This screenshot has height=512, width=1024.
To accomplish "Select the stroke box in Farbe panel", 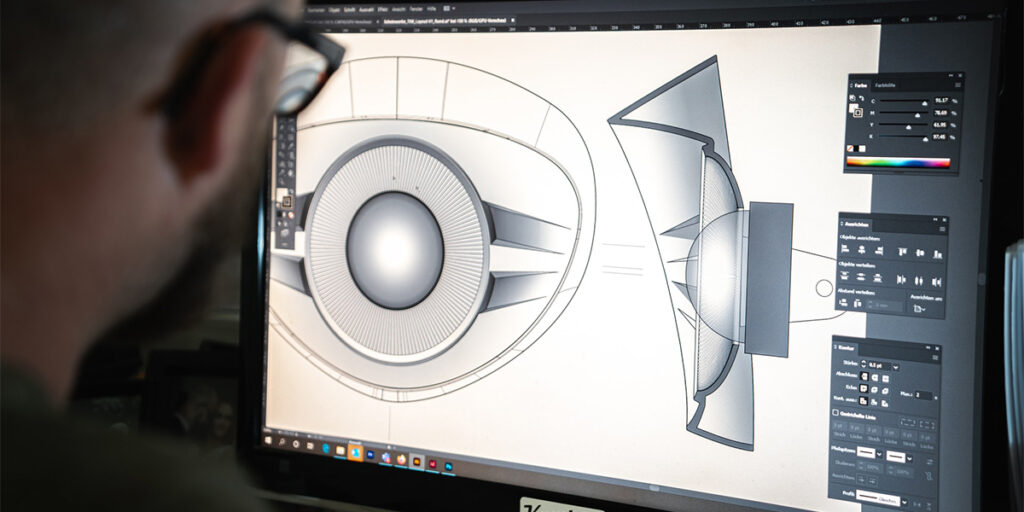I will 858,112.
